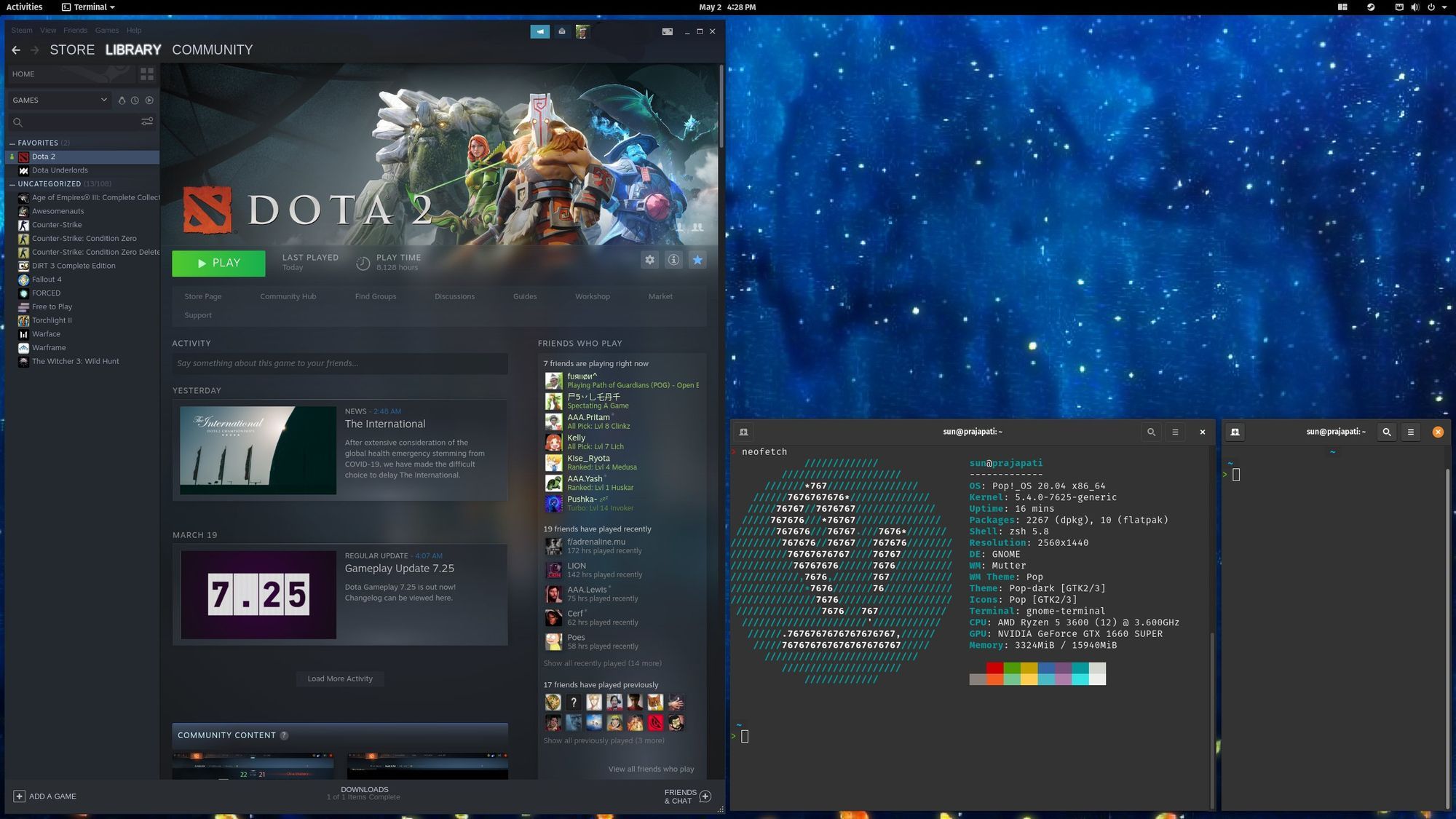Collapse the FAVORITES category
This screenshot has height=819, width=1456.
point(12,143)
